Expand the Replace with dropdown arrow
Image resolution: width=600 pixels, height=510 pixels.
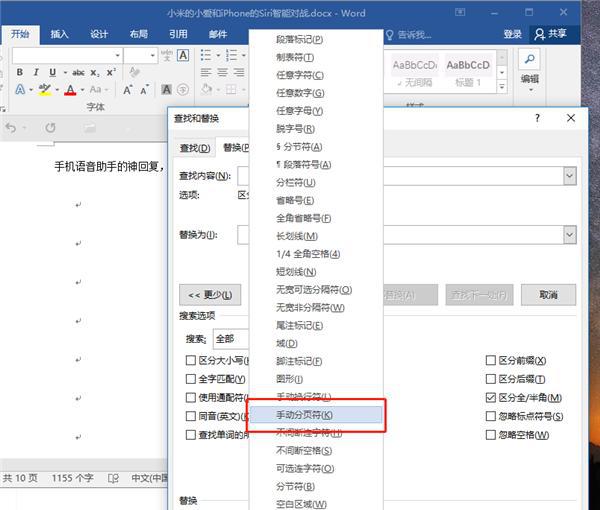pyautogui.click(x=569, y=235)
